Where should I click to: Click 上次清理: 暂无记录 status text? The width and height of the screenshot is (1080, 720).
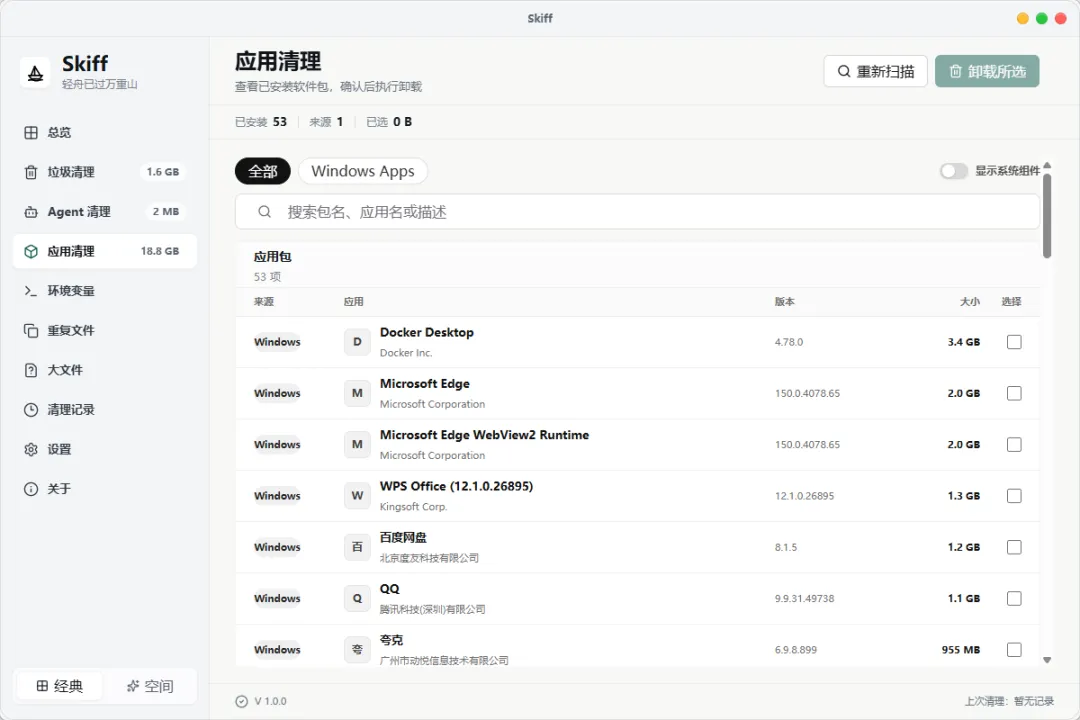(1009, 701)
